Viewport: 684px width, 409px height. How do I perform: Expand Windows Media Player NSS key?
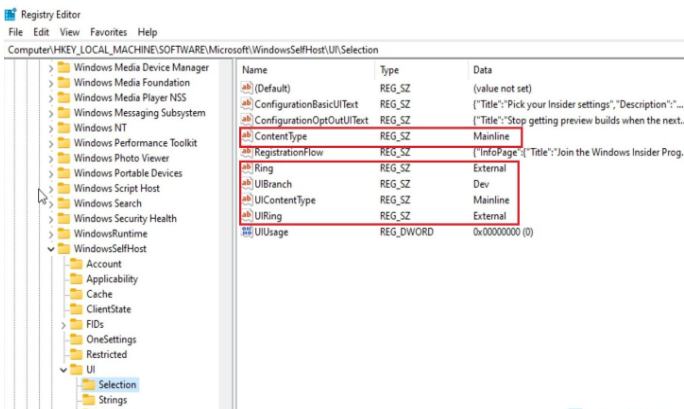[x=51, y=99]
